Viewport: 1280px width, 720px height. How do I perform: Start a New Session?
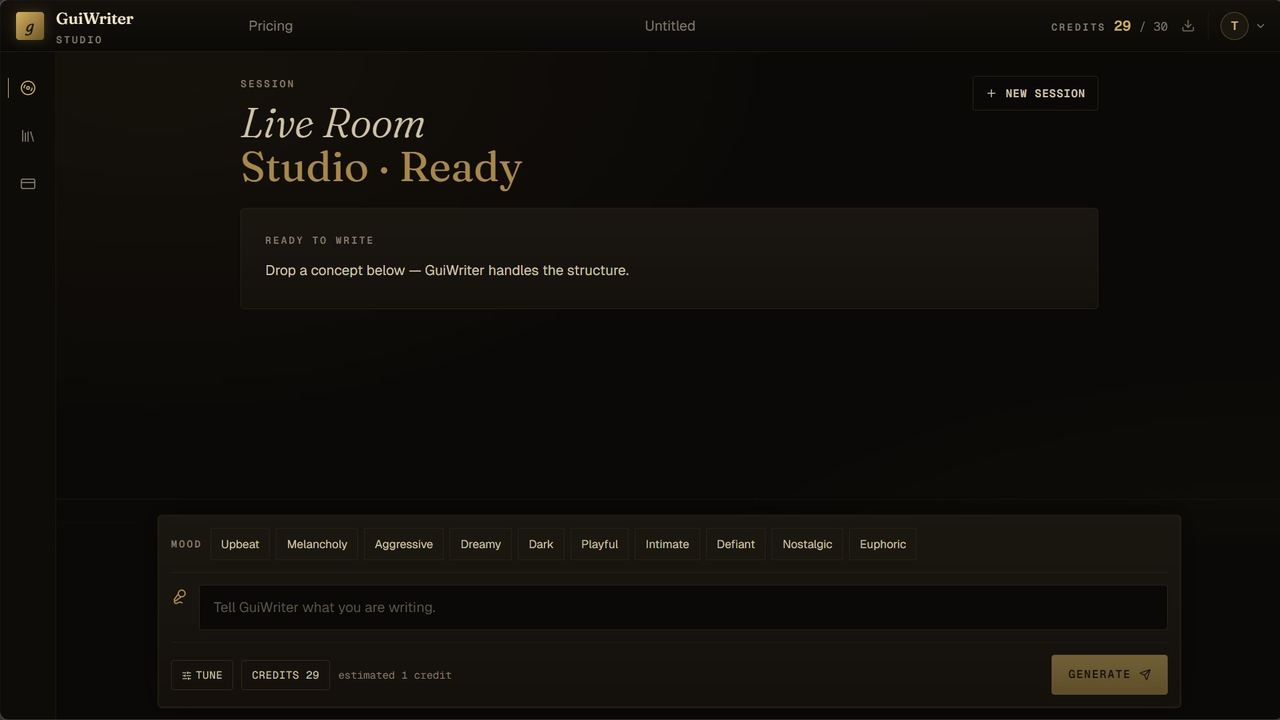[x=1035, y=93]
